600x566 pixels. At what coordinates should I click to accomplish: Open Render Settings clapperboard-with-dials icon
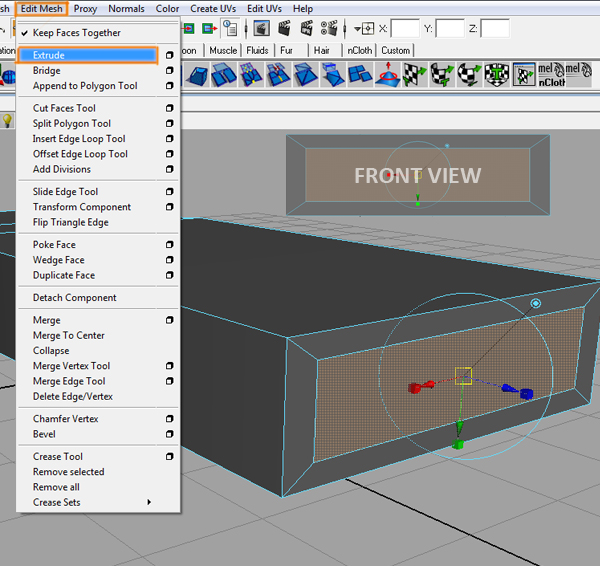329,28
